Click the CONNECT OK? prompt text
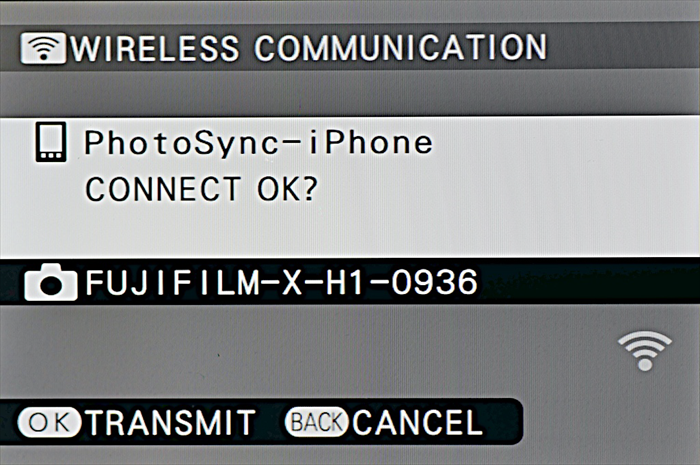Viewport: 700px width, 465px height. (201, 189)
